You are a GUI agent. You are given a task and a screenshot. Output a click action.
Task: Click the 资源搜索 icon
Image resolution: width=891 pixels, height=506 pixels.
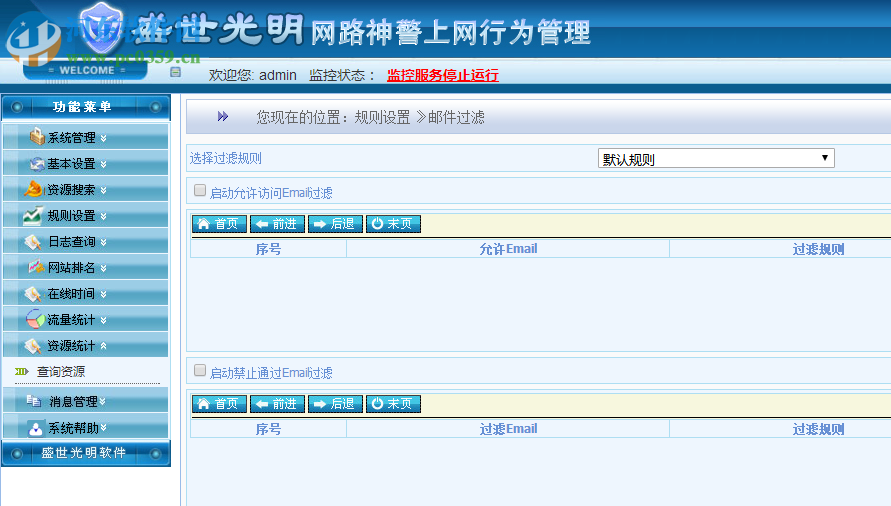tap(34, 189)
